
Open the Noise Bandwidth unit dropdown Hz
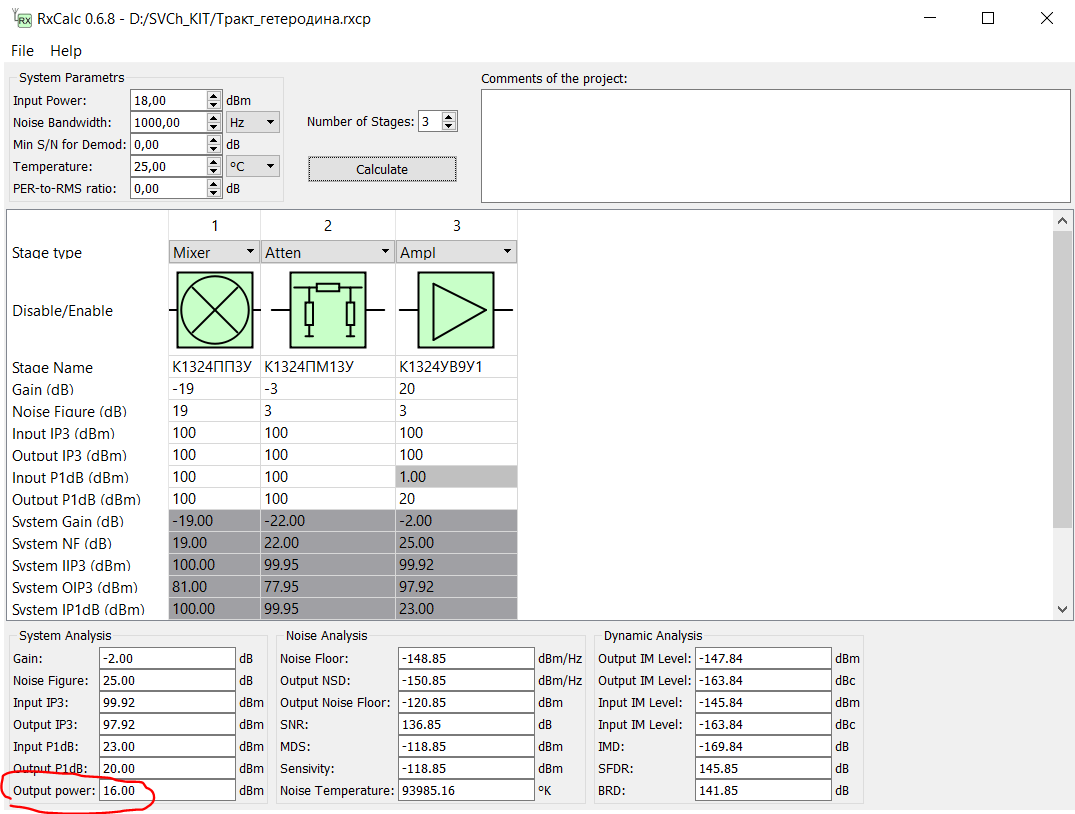pyautogui.click(x=252, y=123)
